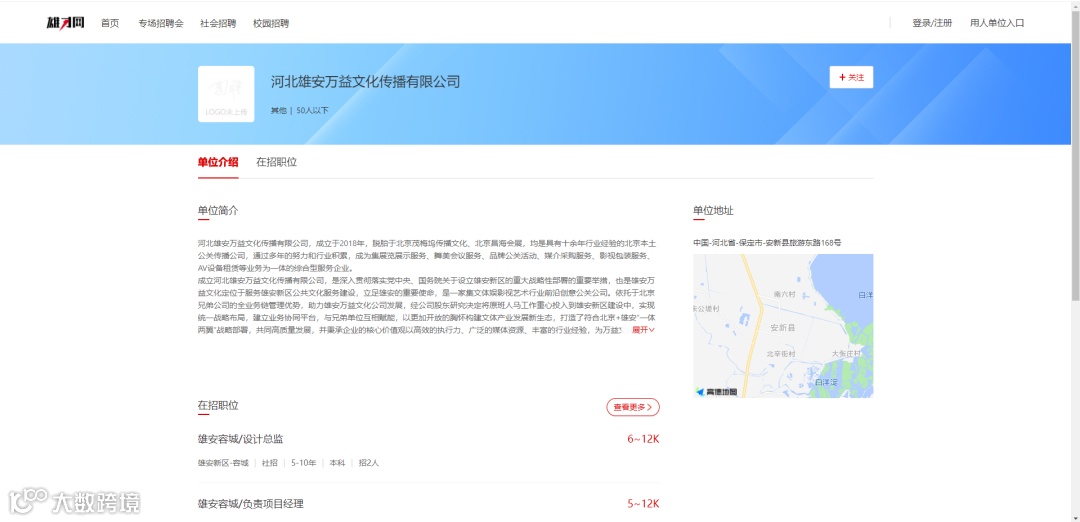1080x522 pixels.
Task: Open the 雄安容城/设计总监 job listing
Action: point(240,439)
